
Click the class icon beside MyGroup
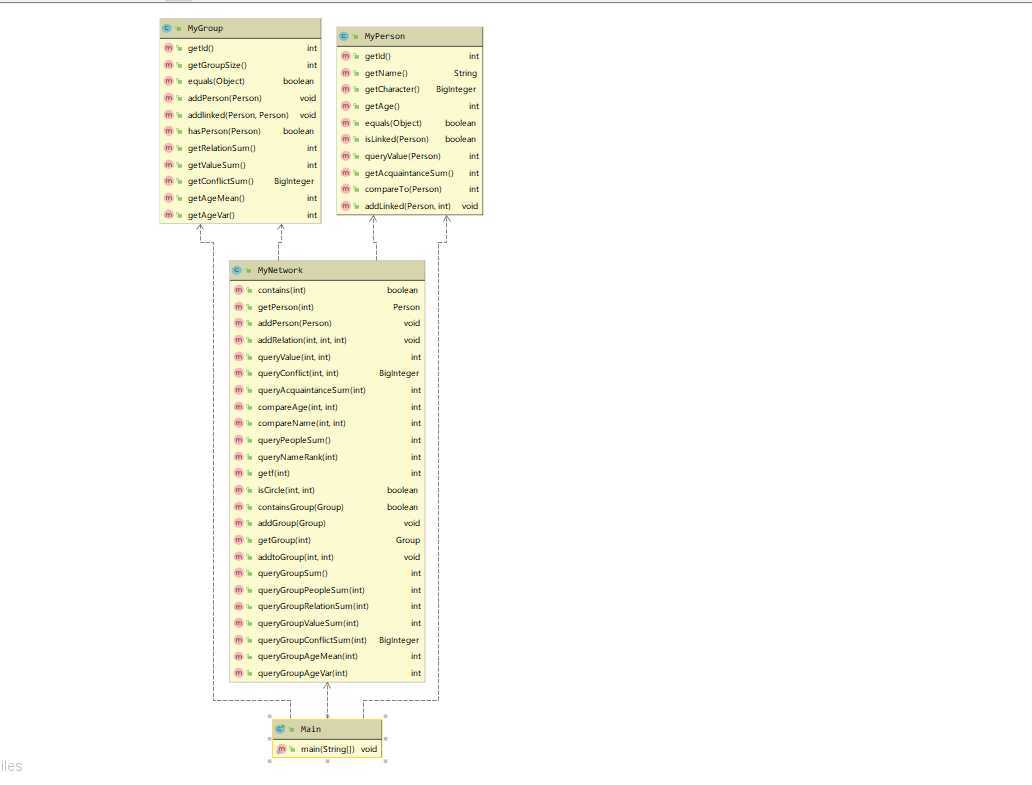pyautogui.click(x=167, y=28)
